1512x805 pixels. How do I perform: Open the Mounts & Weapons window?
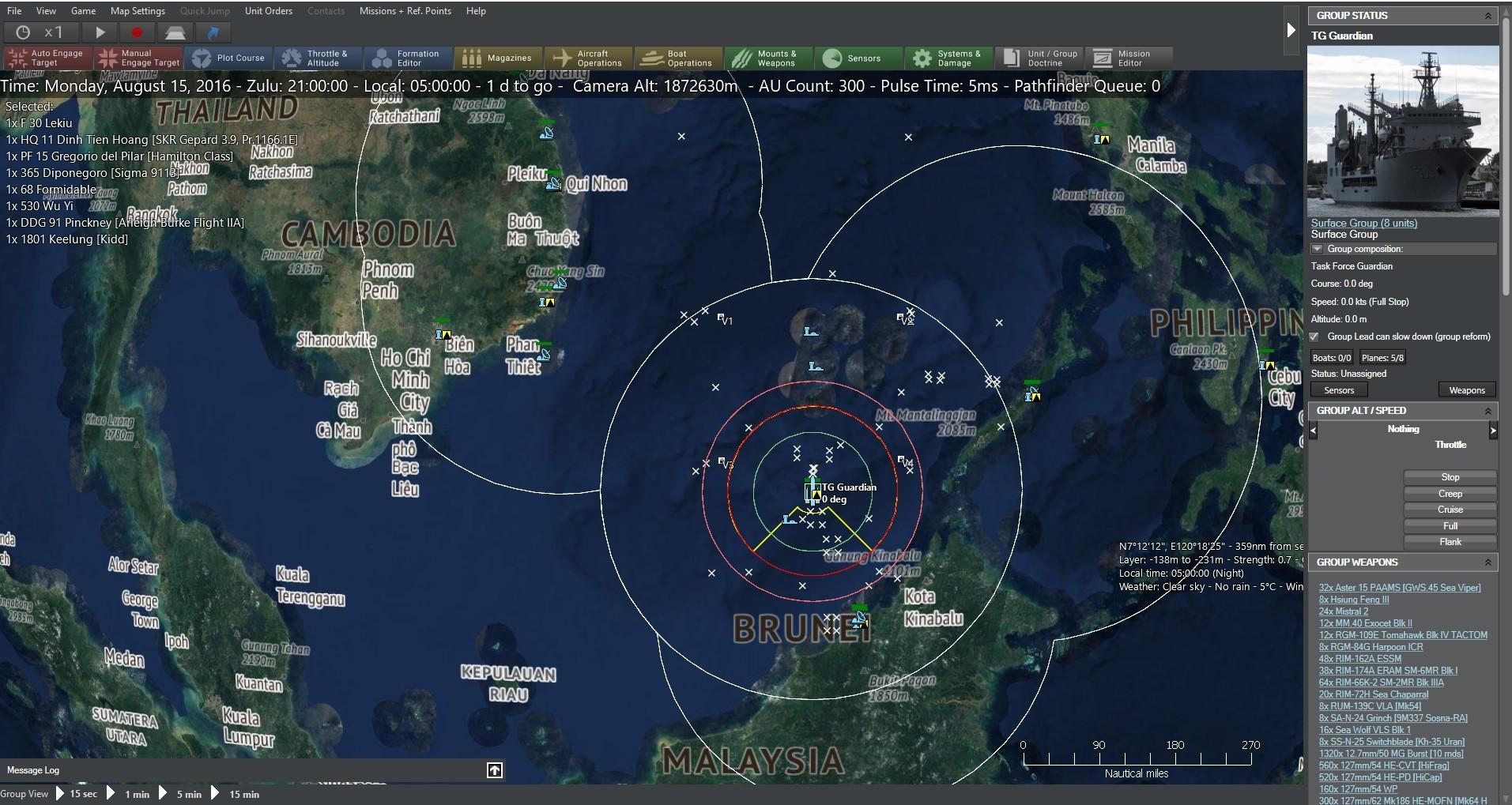pos(767,58)
